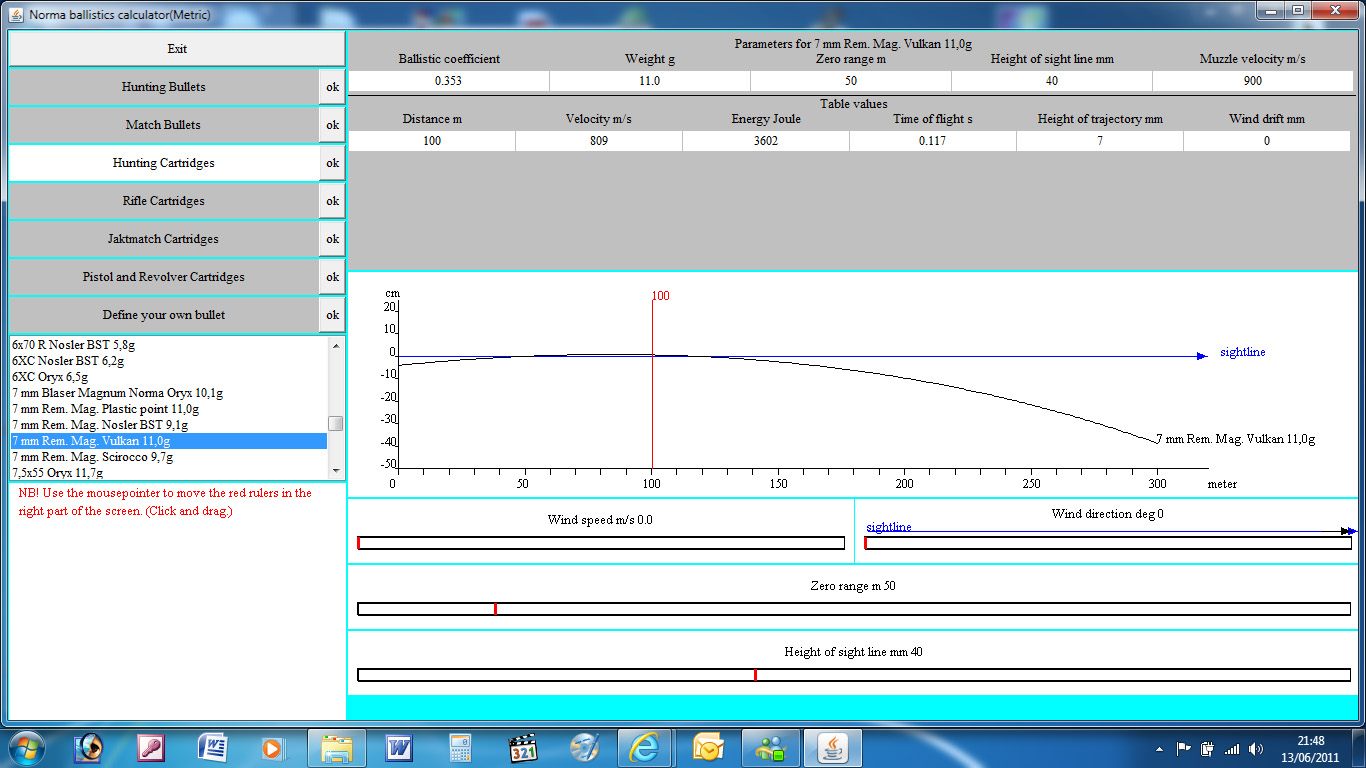Open Windows Explorer folder in taskbar
Screen dimensions: 1366x768
tap(337, 747)
